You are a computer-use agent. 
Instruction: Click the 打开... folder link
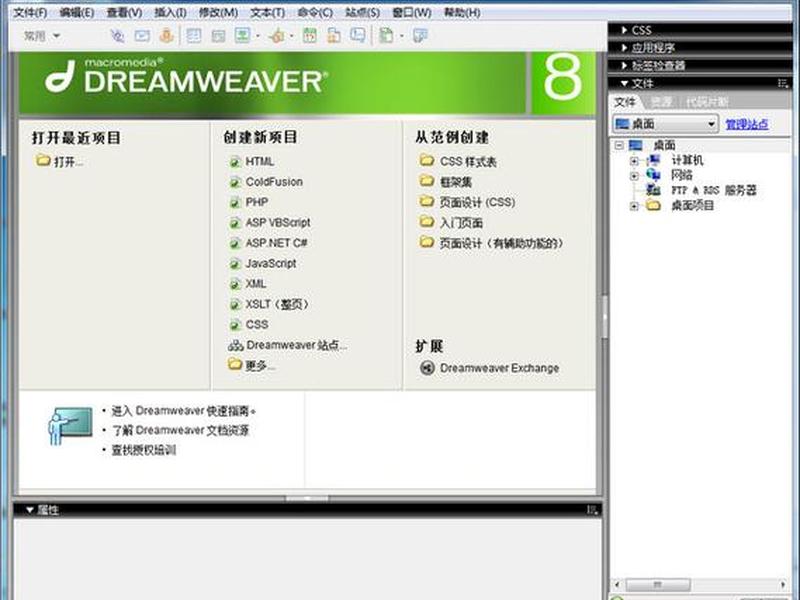[x=59, y=162]
